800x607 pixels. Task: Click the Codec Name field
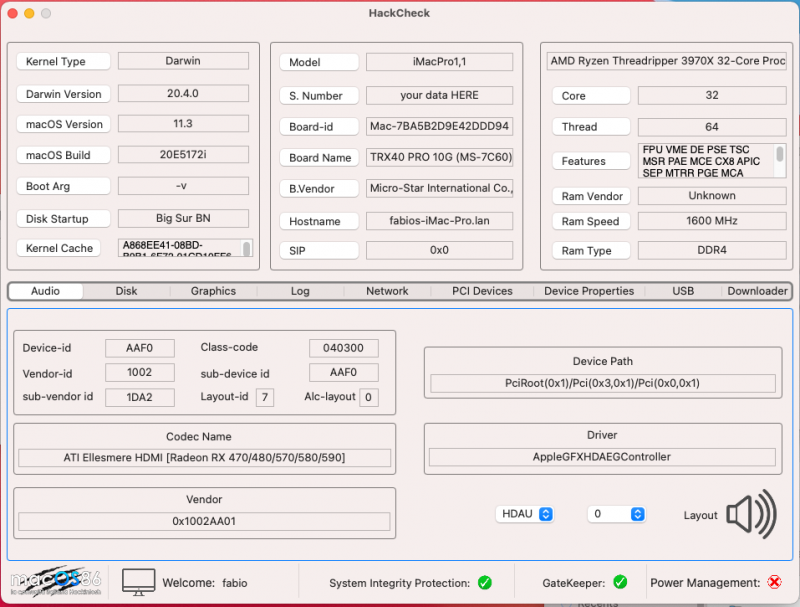[x=204, y=458]
